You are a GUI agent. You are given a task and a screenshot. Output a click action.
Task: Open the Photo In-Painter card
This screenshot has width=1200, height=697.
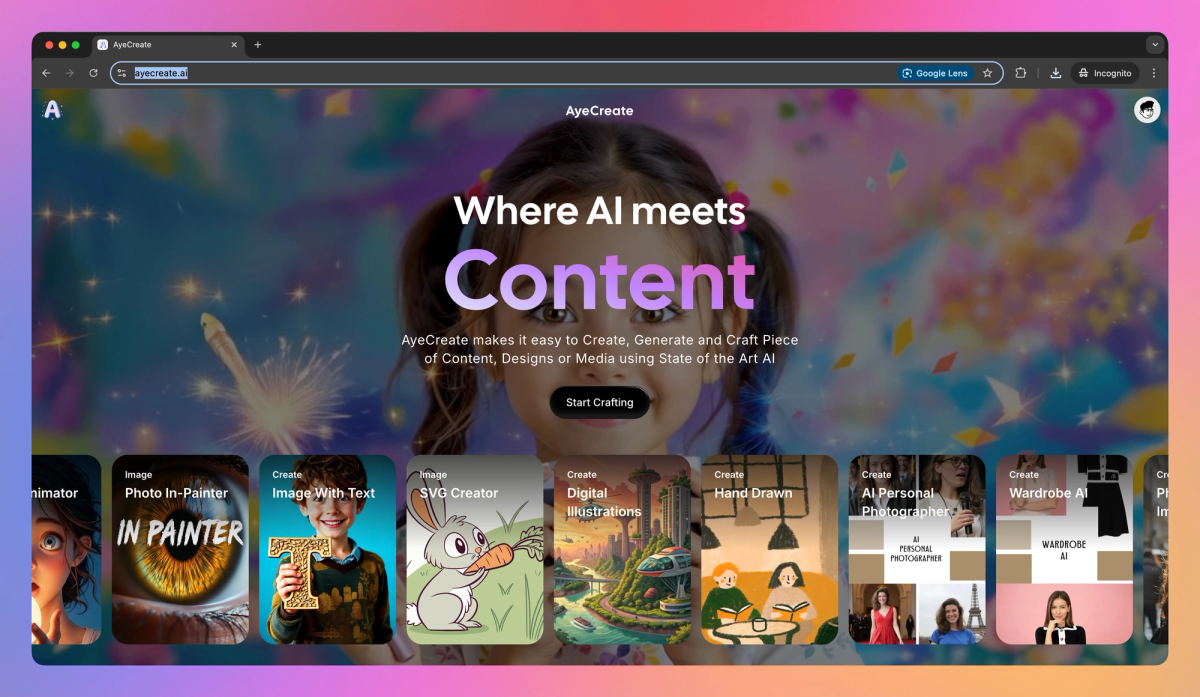(181, 550)
